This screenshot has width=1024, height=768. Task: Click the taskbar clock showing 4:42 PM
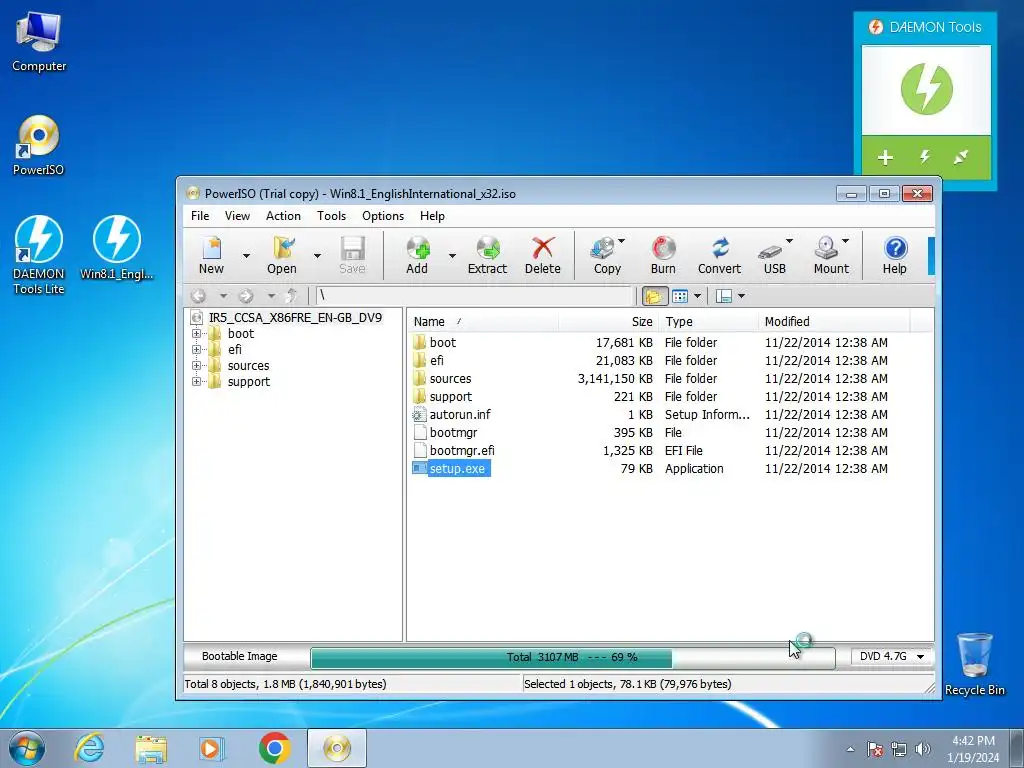coord(973,749)
